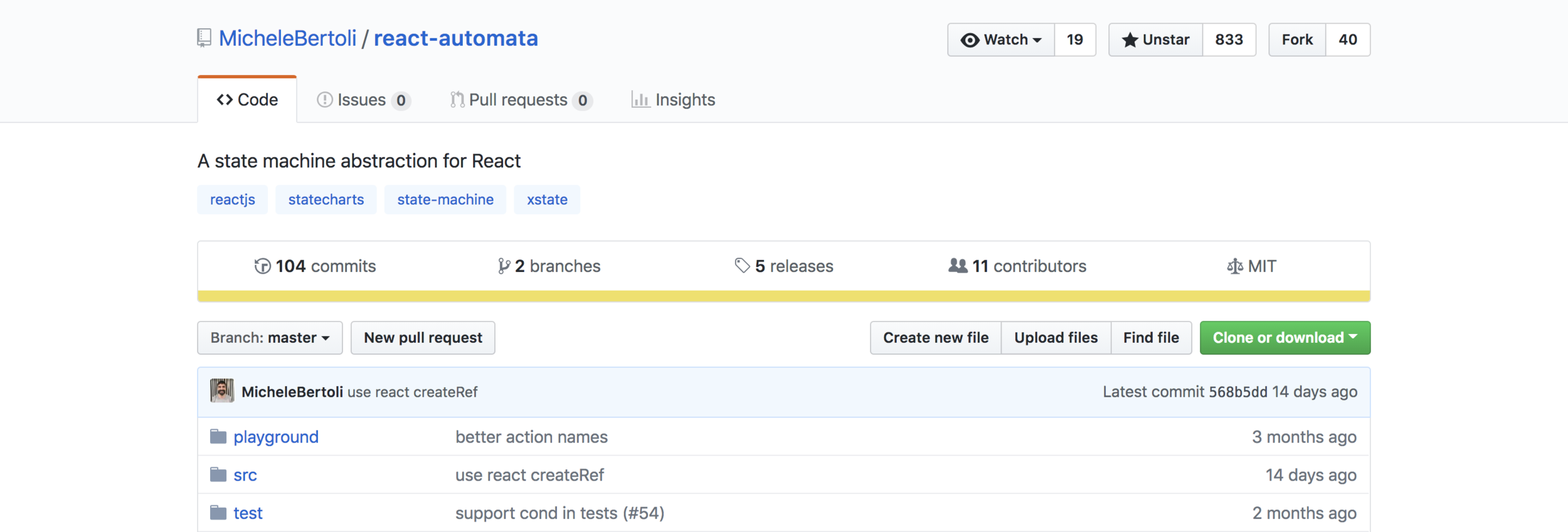The width and height of the screenshot is (1568, 532).
Task: Select the statecharts topic tag
Action: [326, 199]
